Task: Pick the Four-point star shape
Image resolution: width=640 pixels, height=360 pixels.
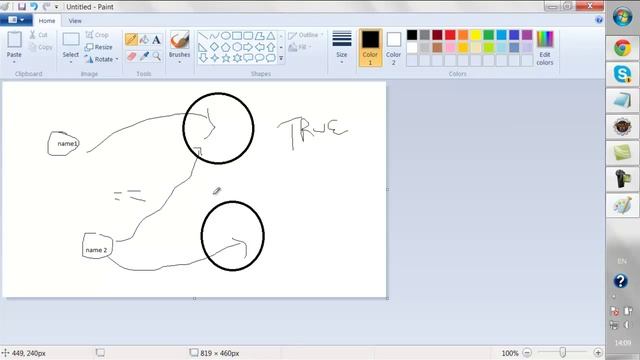Action: point(214,58)
